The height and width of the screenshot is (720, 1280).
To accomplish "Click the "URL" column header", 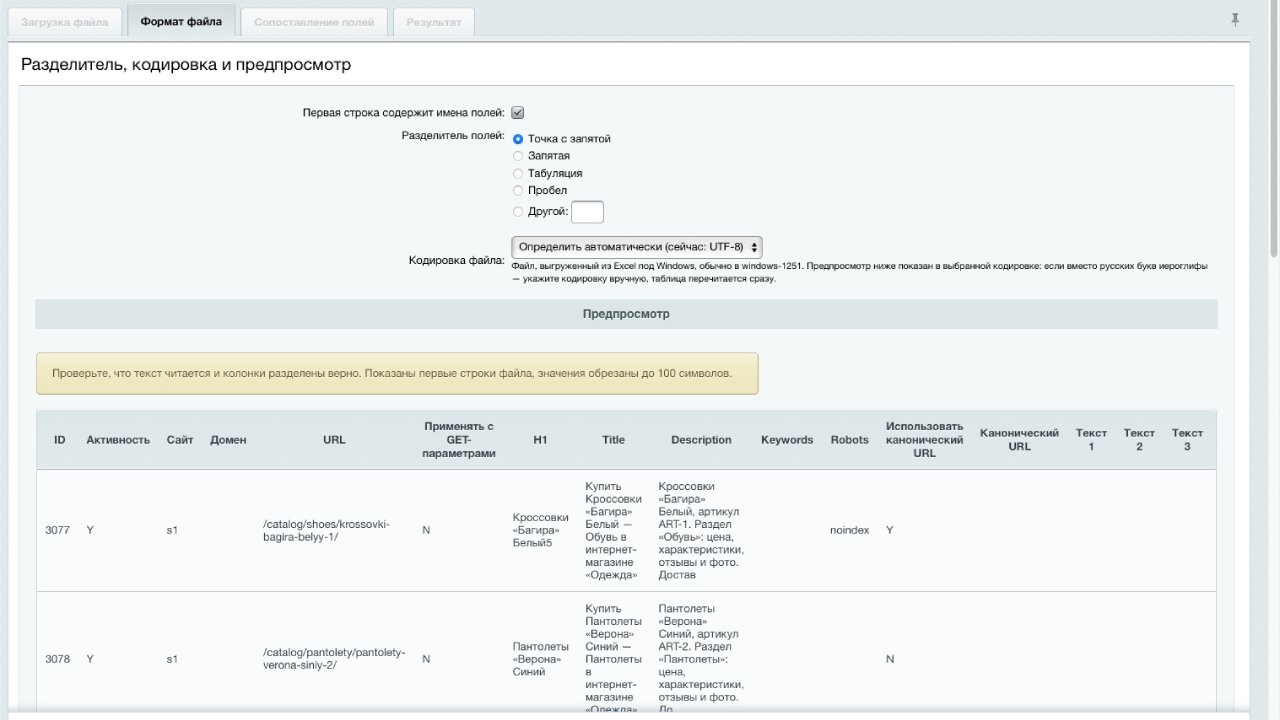I will (x=334, y=440).
